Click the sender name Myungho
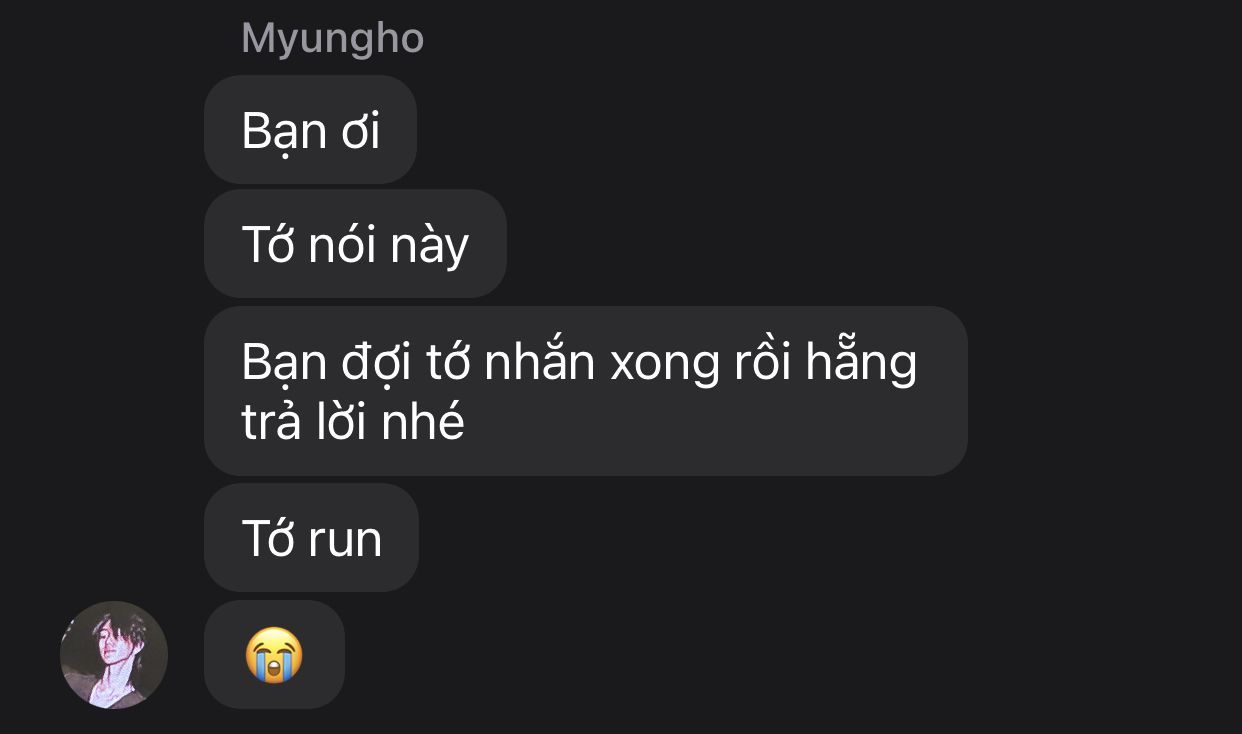The height and width of the screenshot is (734, 1242). [333, 39]
